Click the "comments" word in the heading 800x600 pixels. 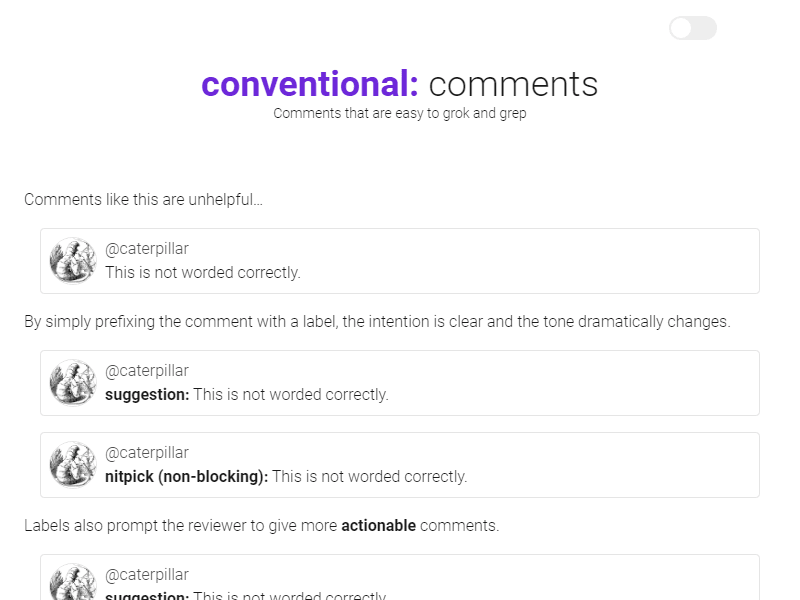(x=513, y=84)
